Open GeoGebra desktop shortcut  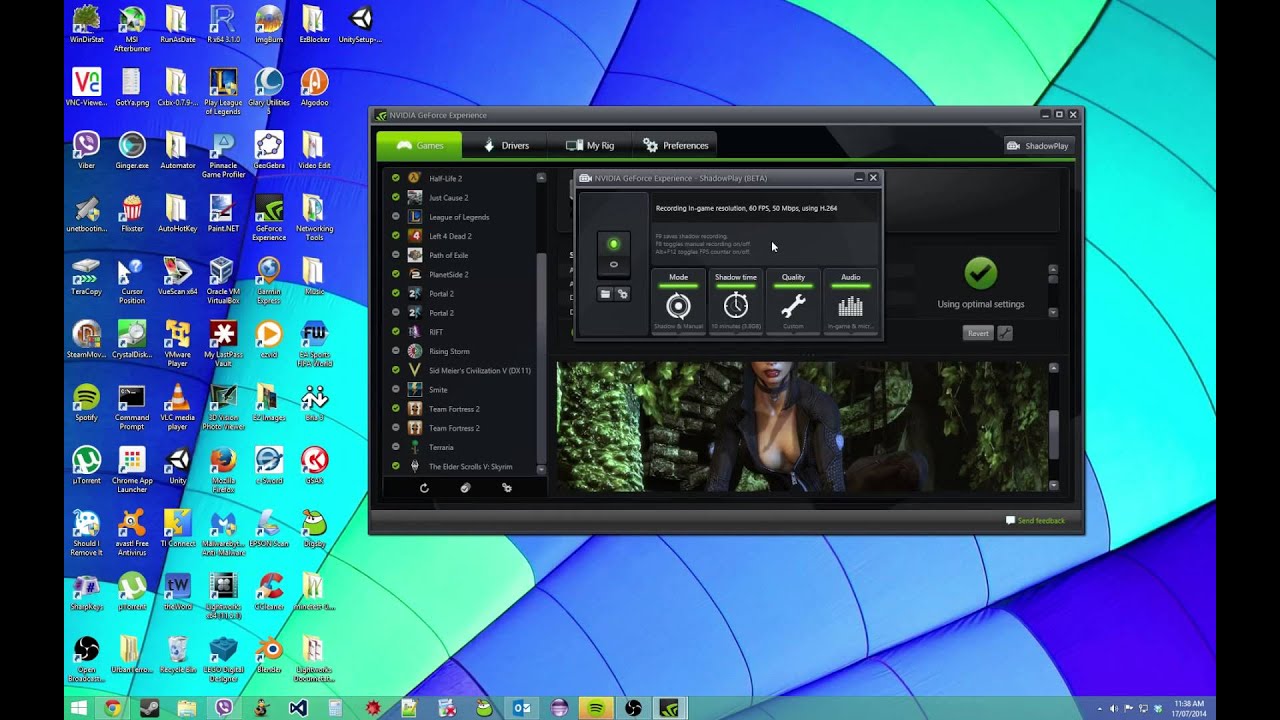tap(269, 150)
